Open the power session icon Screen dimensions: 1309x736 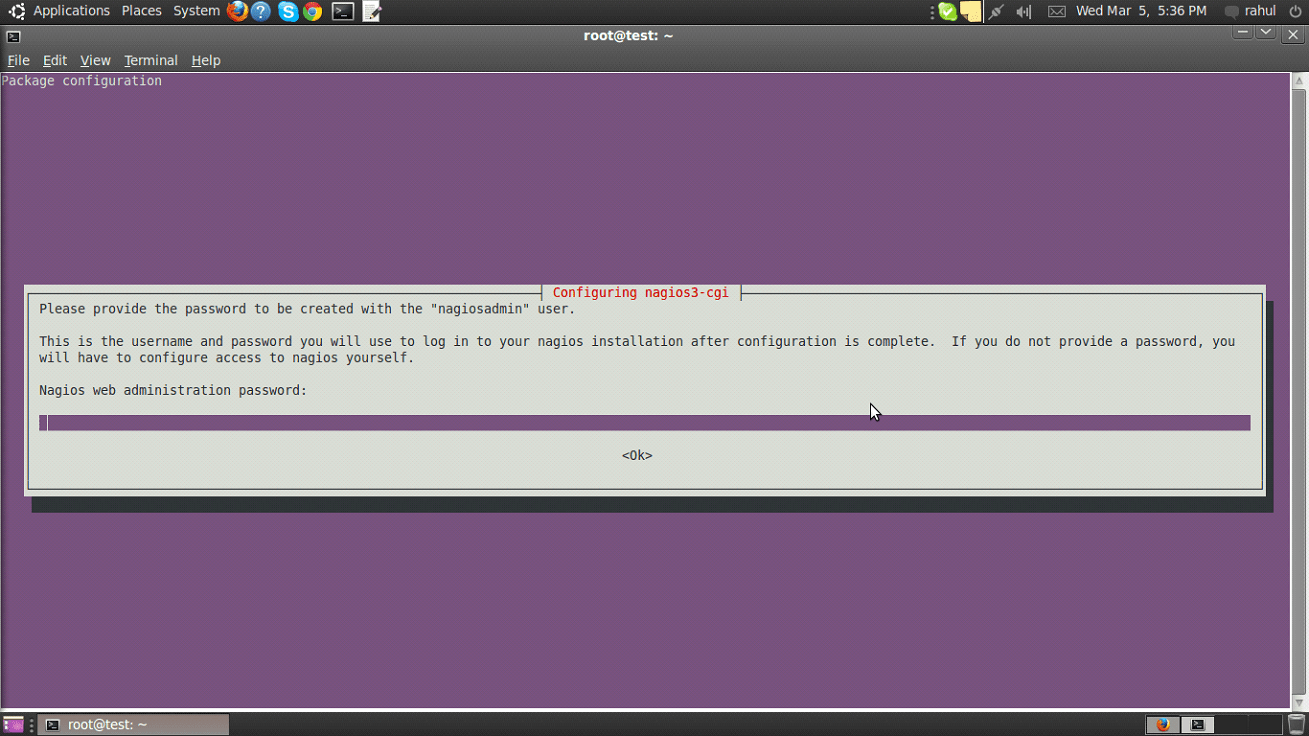[1295, 11]
